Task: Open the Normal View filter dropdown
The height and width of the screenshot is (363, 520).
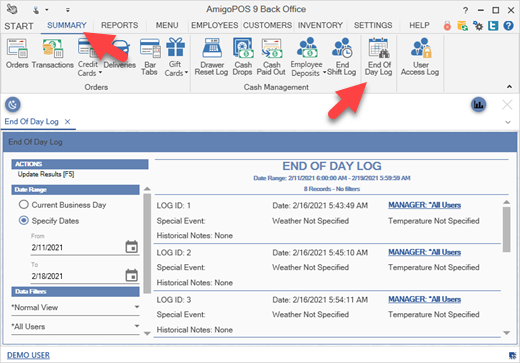Action: pos(75,307)
